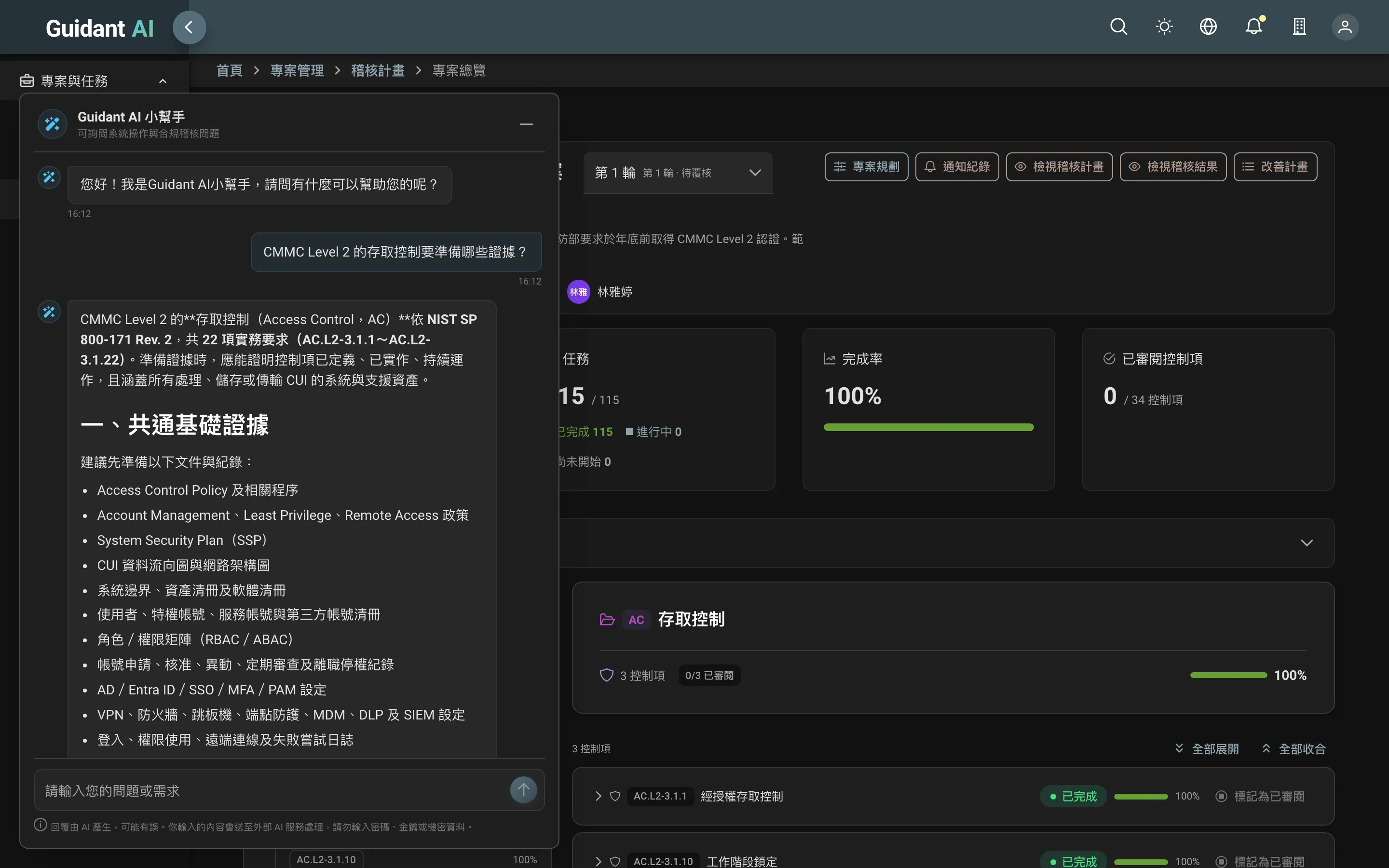Viewport: 1389px width, 868px height.
Task: Click the shield icon on AC.L2-3.1.1 row
Action: point(615,796)
